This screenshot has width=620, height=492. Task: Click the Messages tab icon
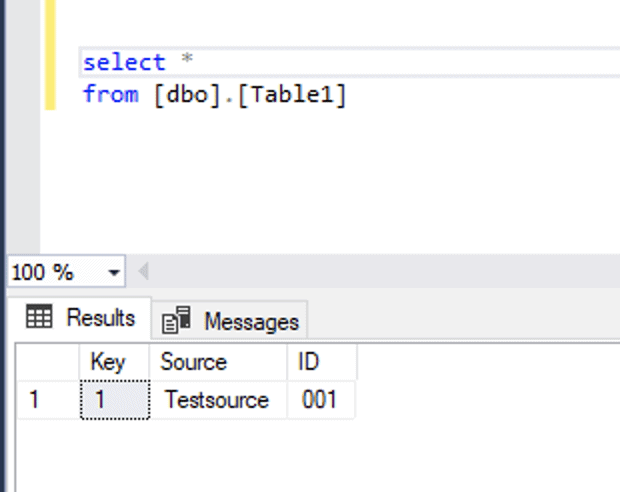(176, 321)
